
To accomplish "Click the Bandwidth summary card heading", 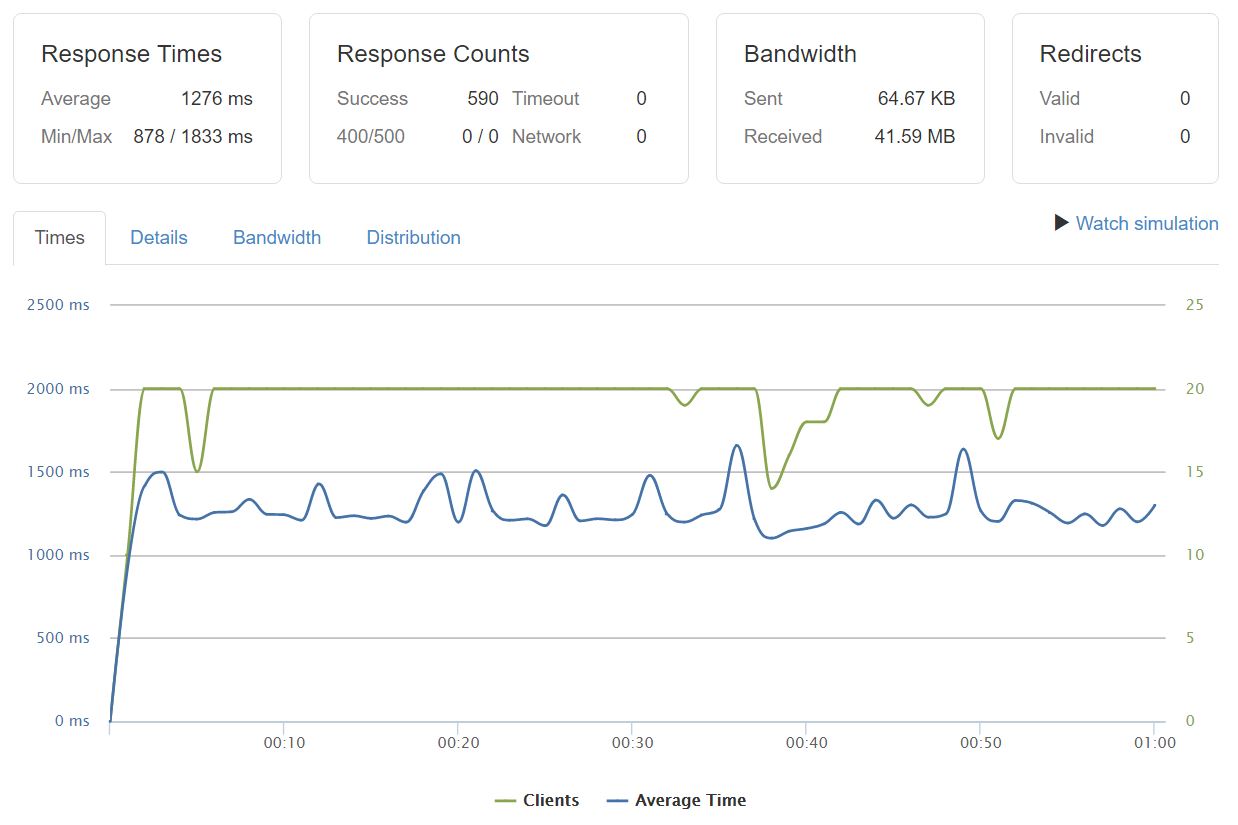I will point(800,54).
